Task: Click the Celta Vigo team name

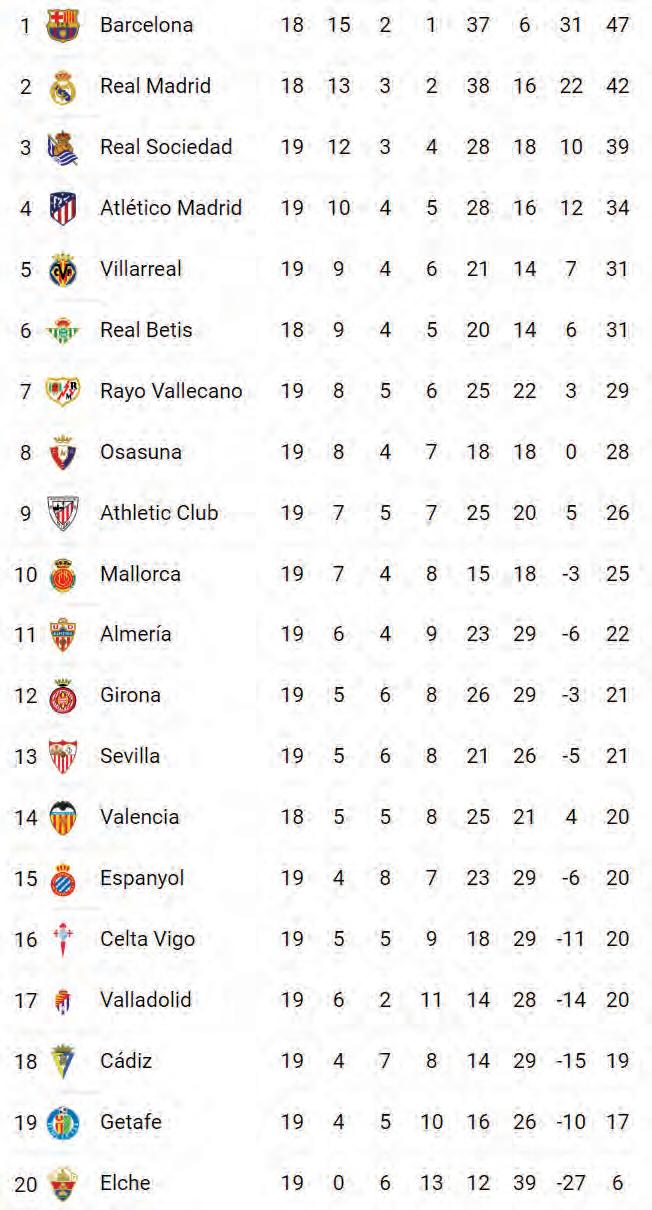Action: [148, 939]
